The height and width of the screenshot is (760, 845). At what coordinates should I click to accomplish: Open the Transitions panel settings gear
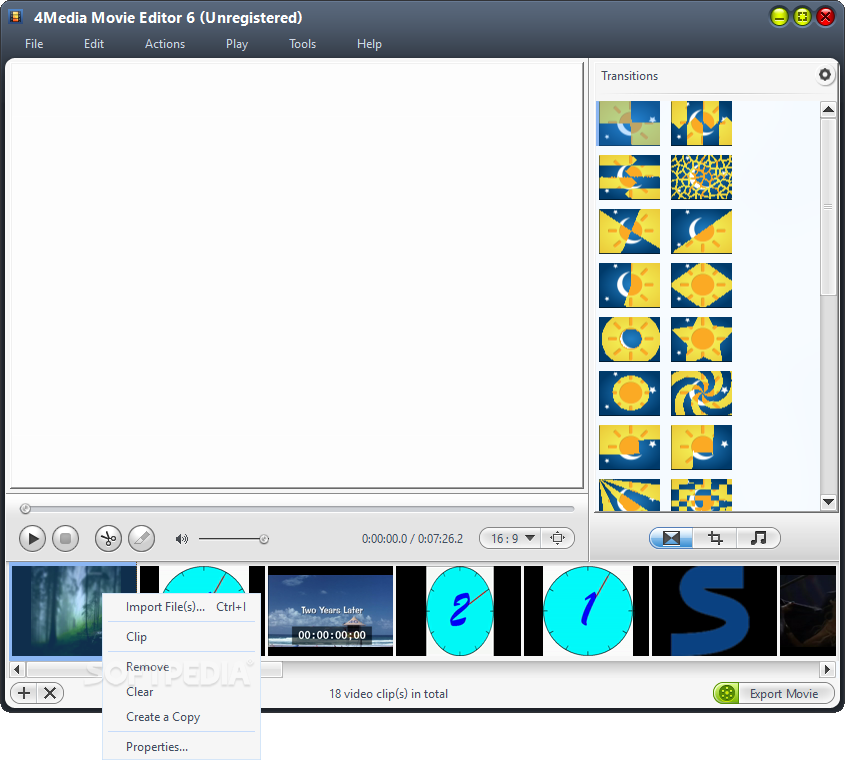(x=825, y=74)
